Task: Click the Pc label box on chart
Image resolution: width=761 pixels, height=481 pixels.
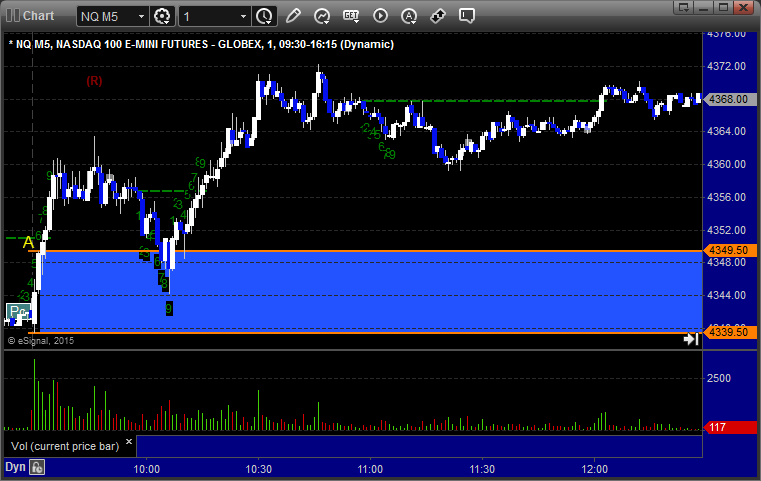Action: click(x=18, y=311)
